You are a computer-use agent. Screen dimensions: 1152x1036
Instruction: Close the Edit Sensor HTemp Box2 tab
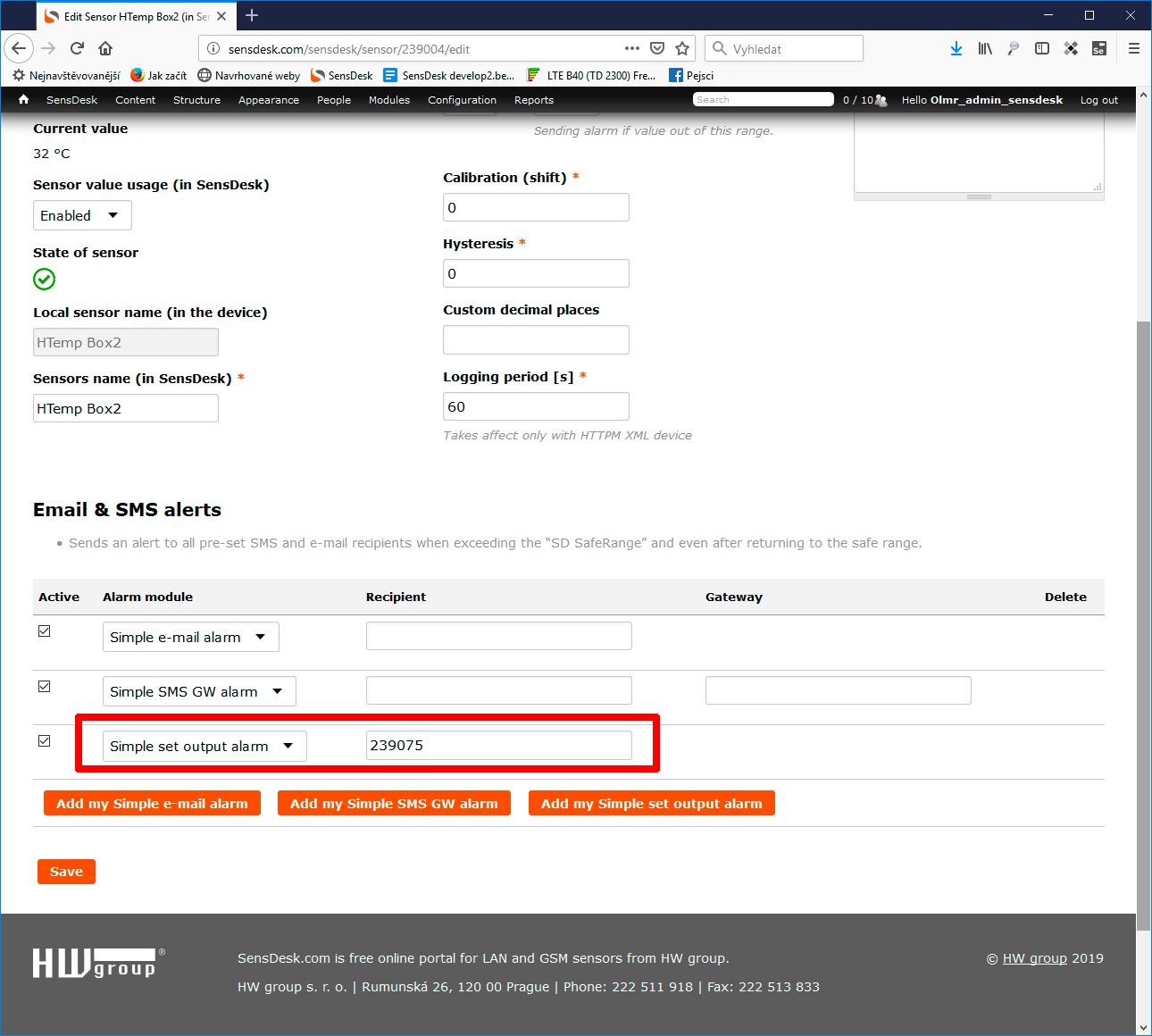(221, 16)
